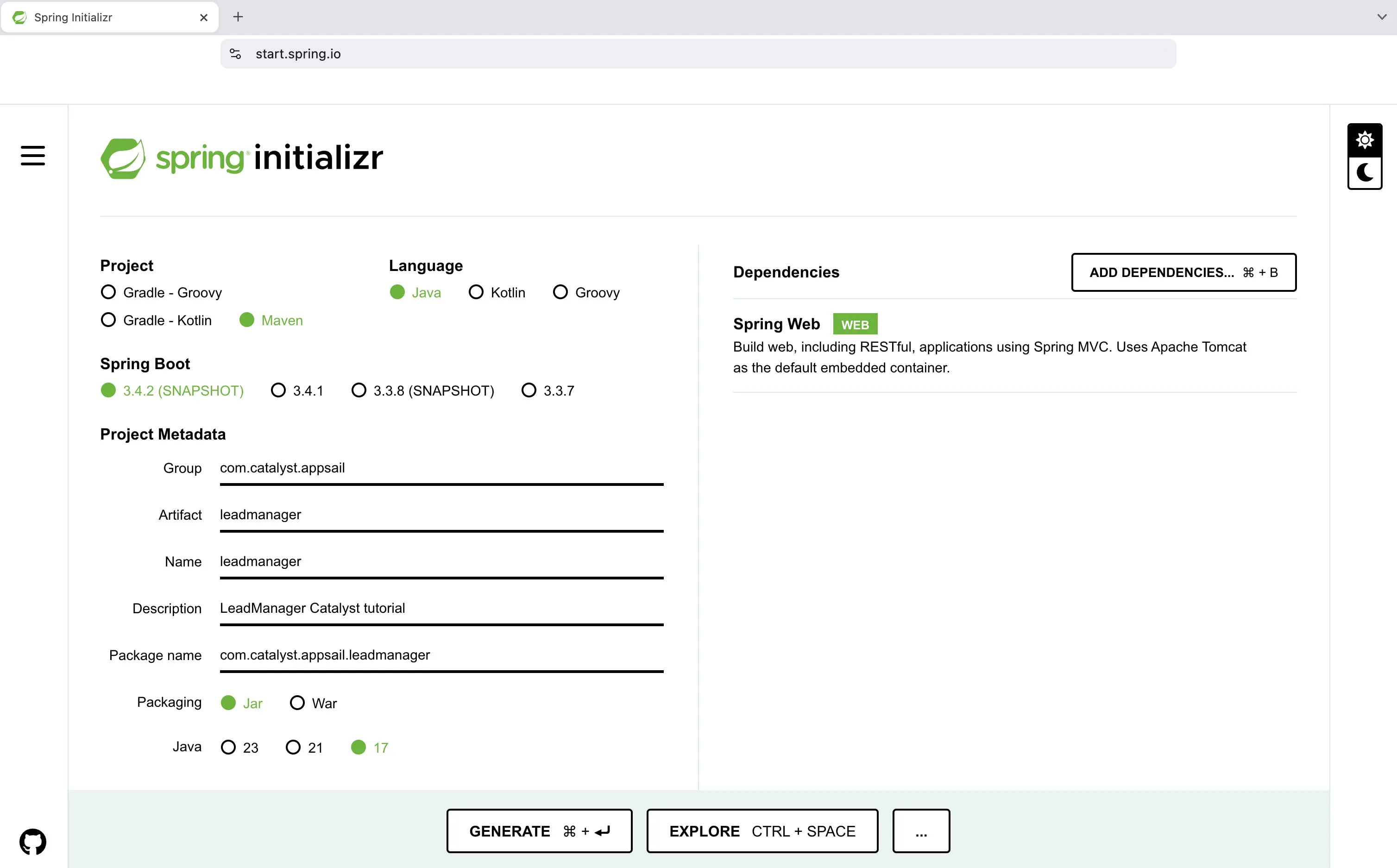Open the hamburger side menu
Viewport: 1397px width, 868px height.
33,156
